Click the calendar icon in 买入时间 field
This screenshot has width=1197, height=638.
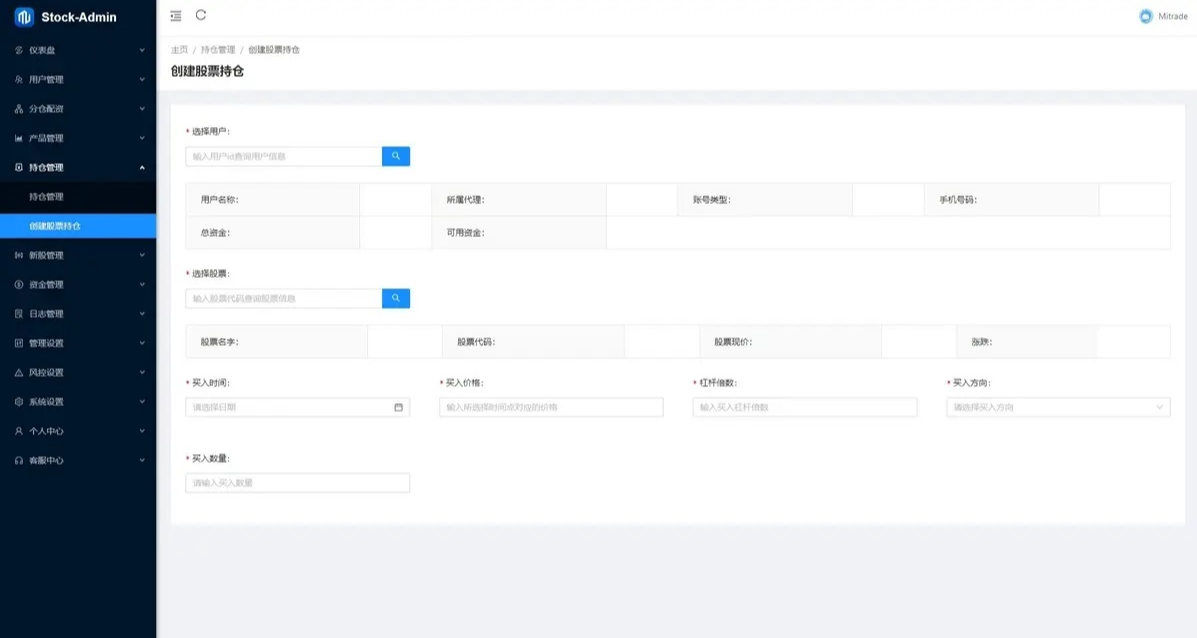(399, 407)
